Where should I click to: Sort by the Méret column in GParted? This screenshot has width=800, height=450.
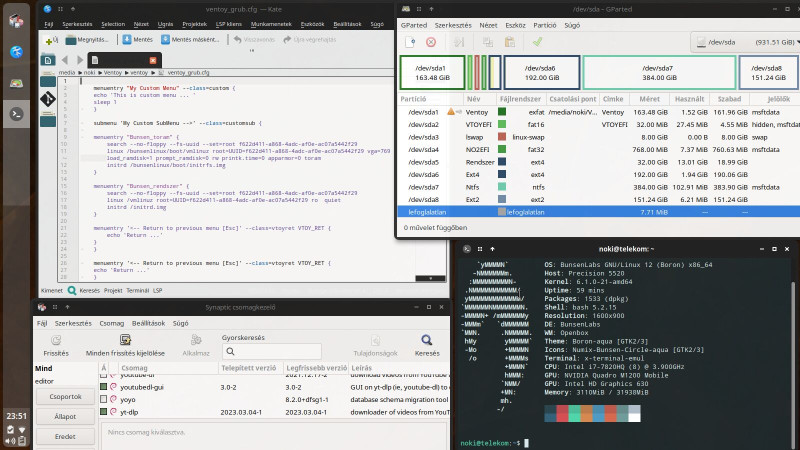tap(649, 99)
